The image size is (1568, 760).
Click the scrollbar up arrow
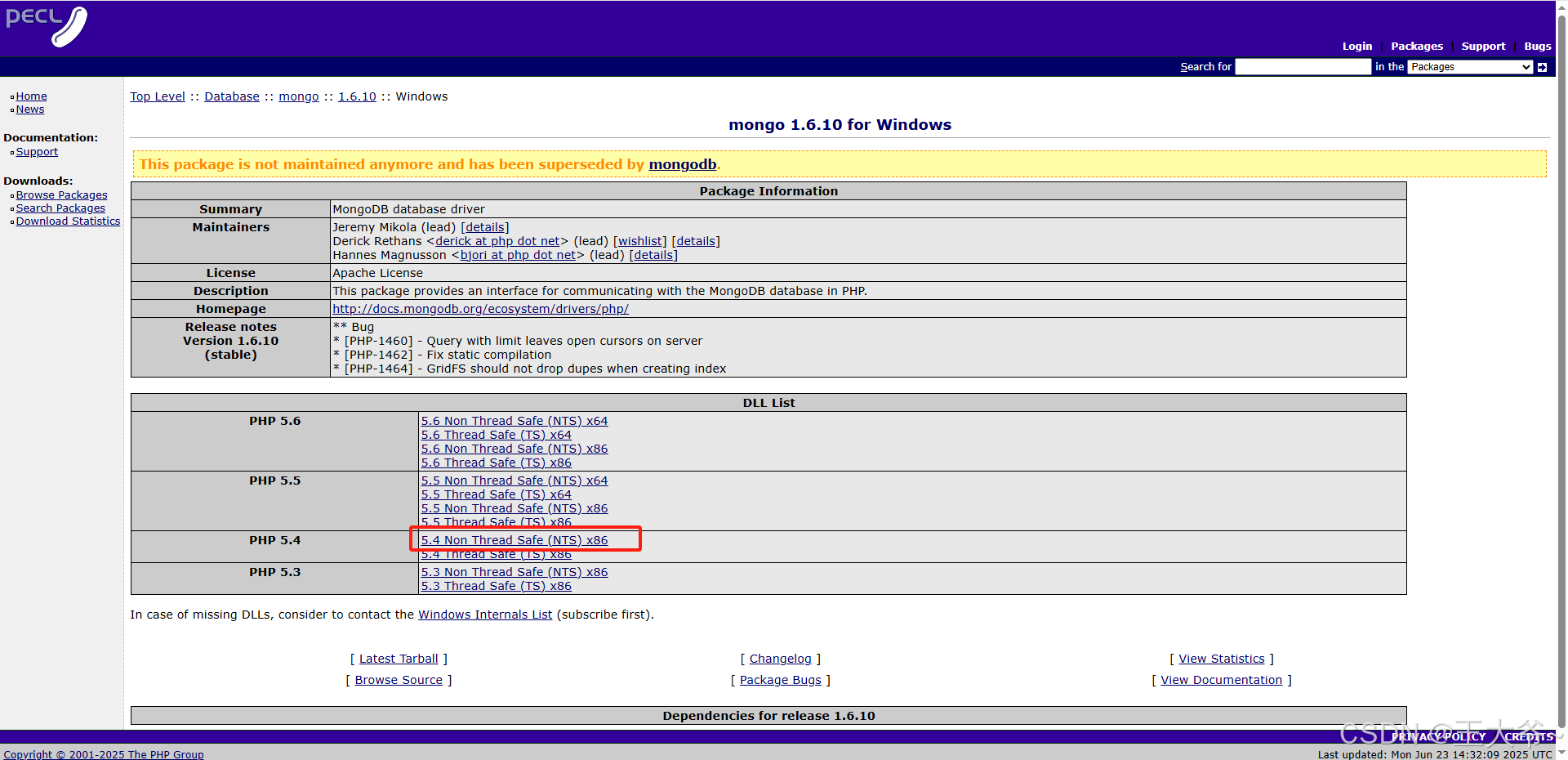point(1560,7)
